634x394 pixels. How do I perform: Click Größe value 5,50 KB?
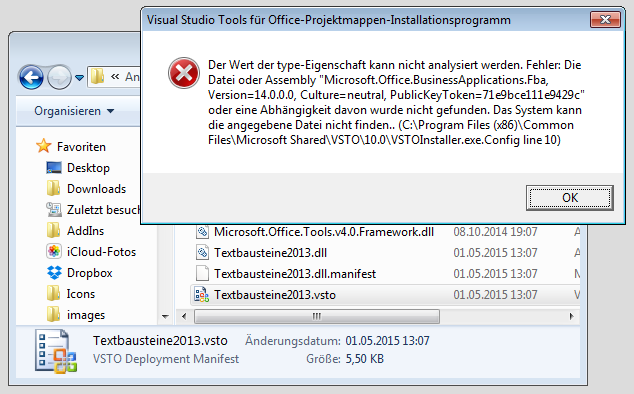point(364,359)
